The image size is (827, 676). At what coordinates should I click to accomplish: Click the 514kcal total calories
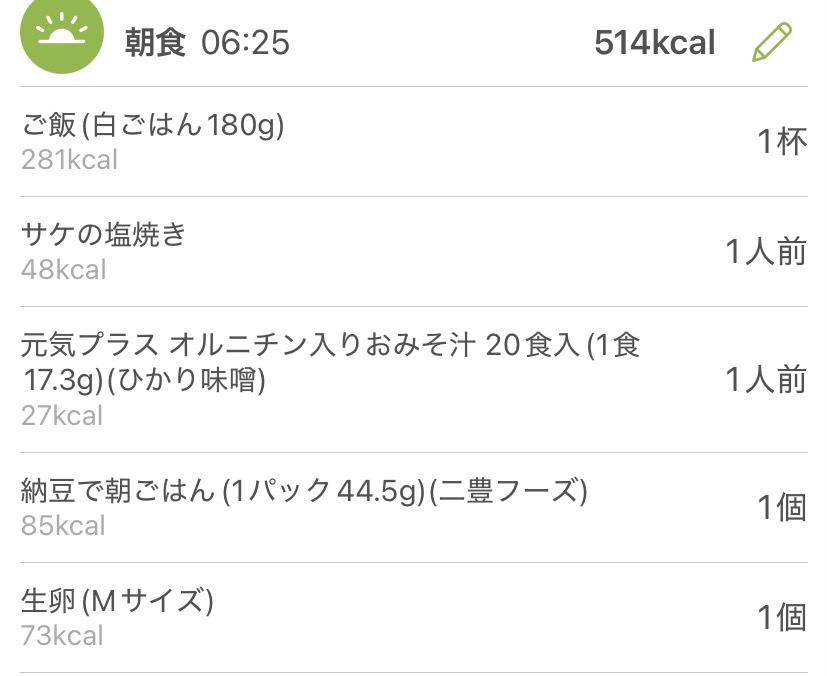[x=654, y=43]
